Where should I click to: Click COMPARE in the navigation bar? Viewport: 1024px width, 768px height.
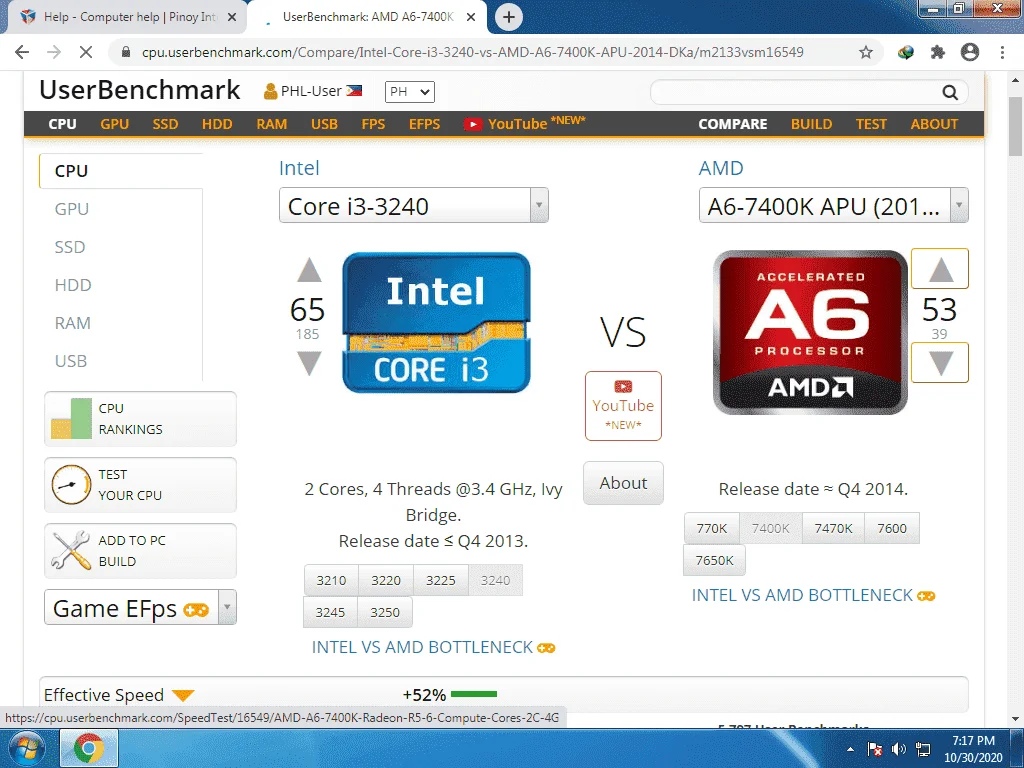733,124
